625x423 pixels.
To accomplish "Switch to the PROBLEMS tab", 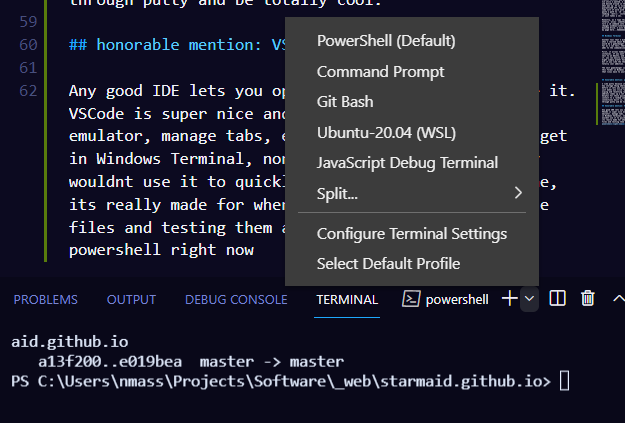I will click(45, 299).
